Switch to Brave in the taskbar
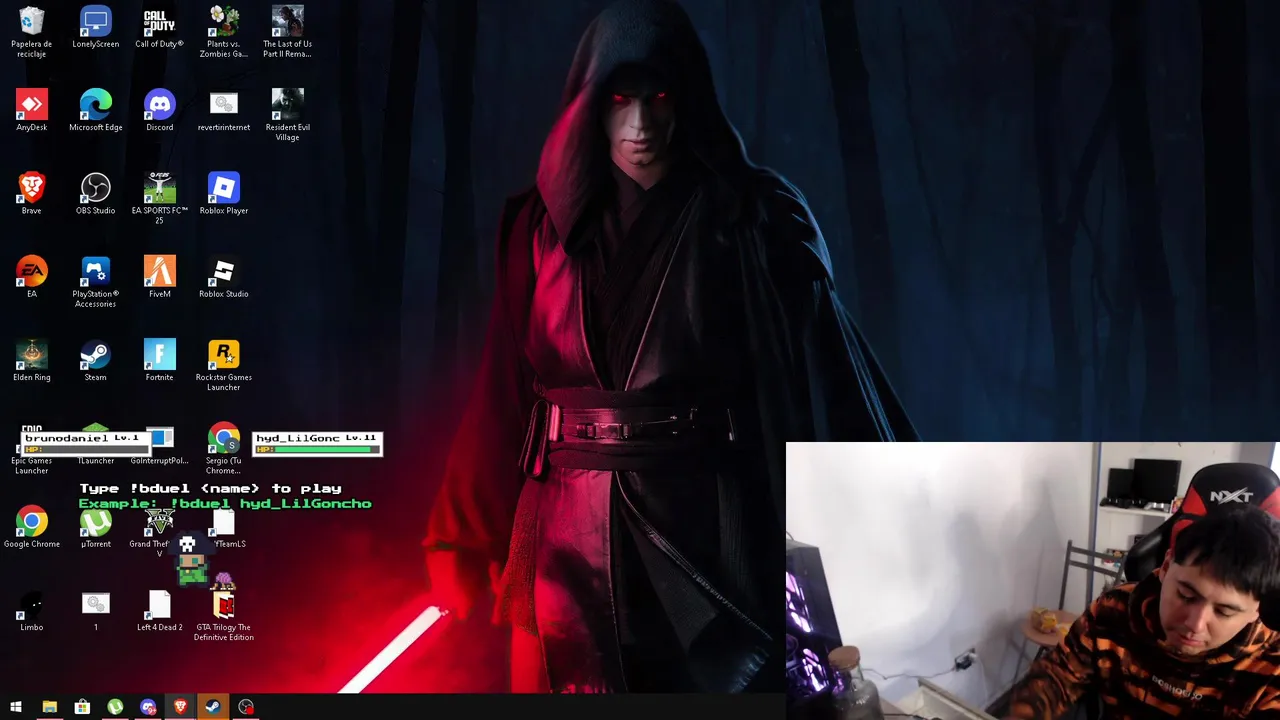 [x=180, y=707]
